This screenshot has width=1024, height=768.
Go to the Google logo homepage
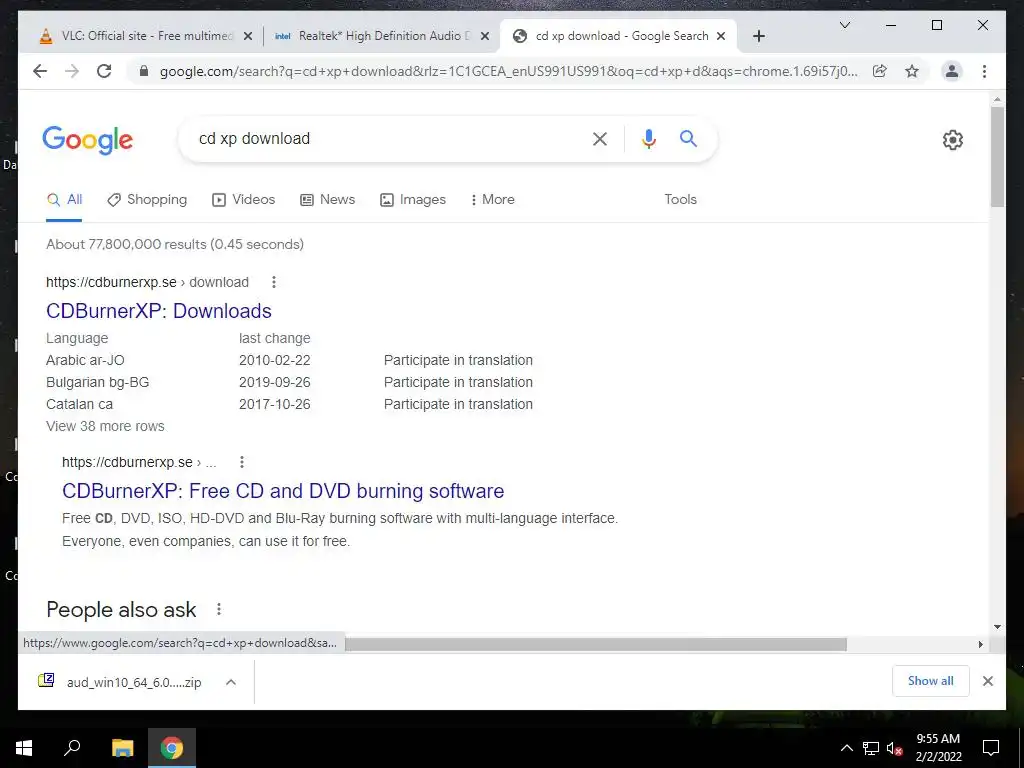[x=88, y=140]
